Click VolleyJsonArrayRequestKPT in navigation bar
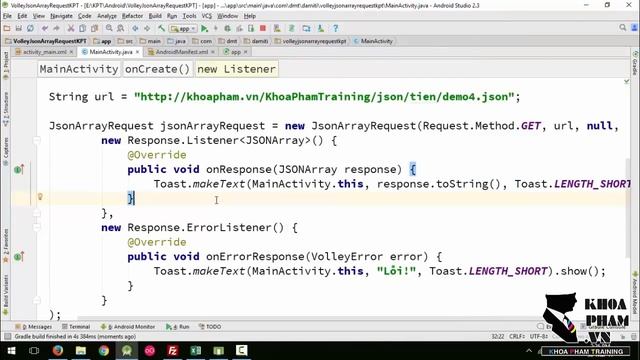 [46, 41]
